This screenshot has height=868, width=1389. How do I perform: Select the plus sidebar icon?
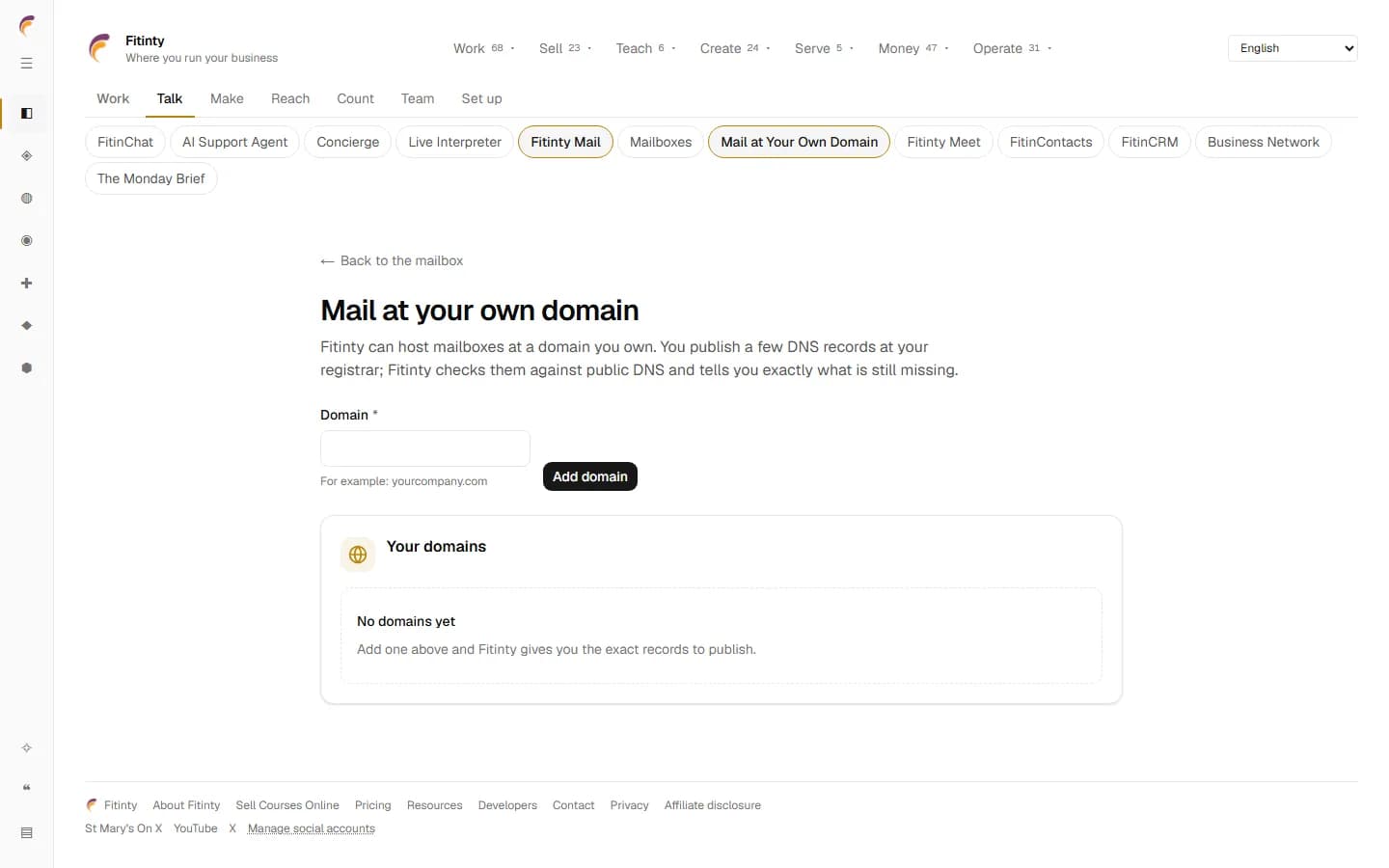(27, 284)
